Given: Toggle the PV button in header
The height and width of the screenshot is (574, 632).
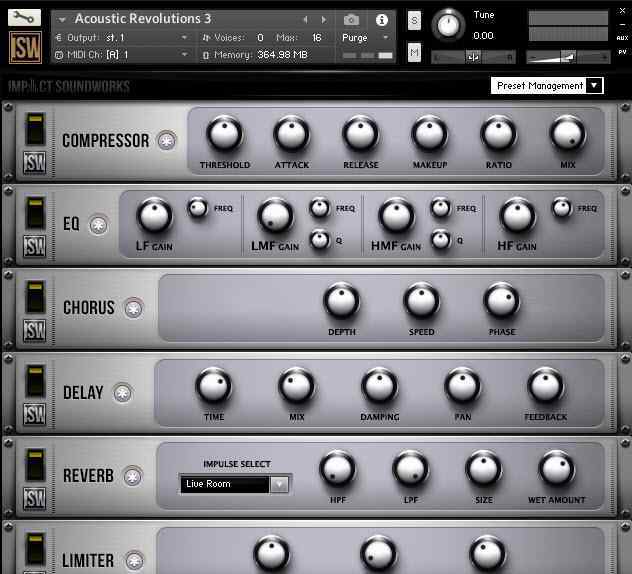Looking at the screenshot, I should pyautogui.click(x=622, y=52).
